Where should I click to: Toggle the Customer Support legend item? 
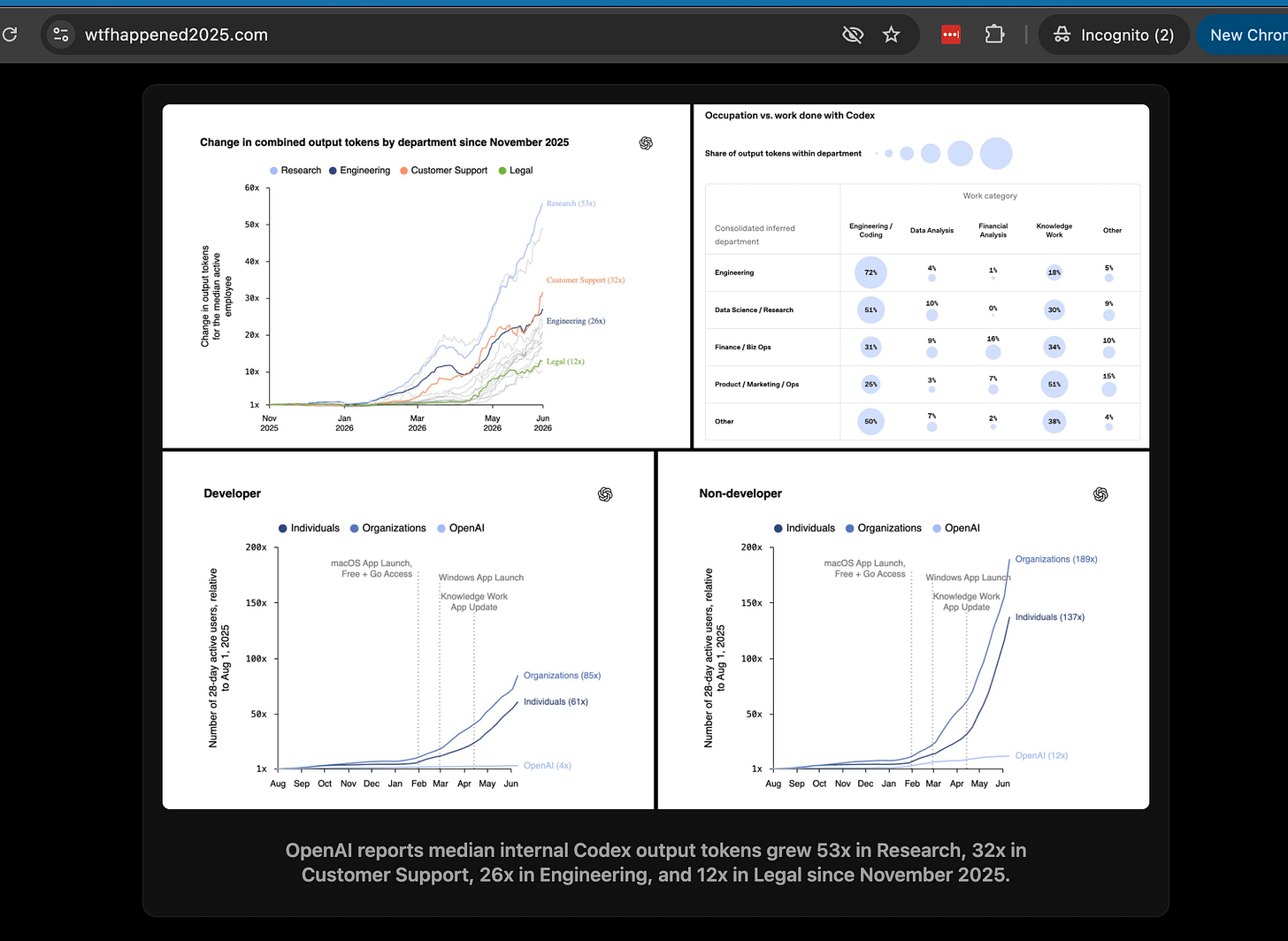pyautogui.click(x=443, y=171)
